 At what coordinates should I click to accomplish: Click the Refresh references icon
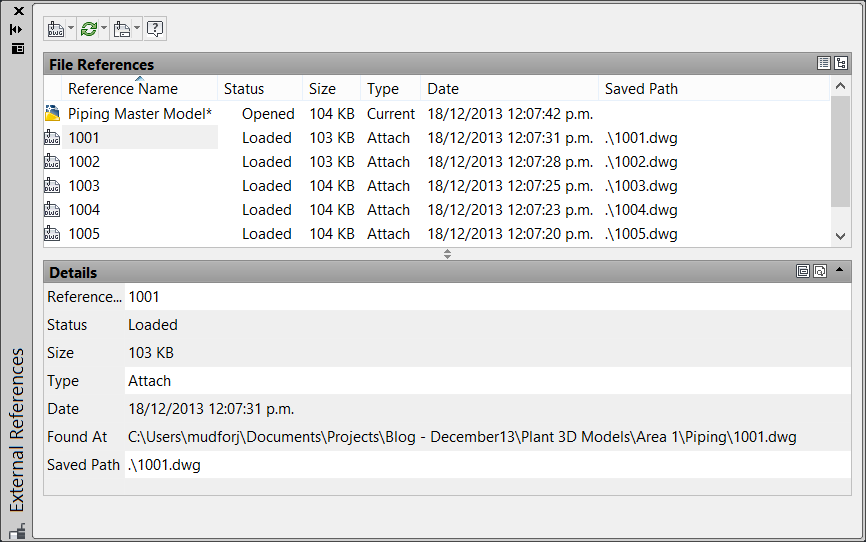coord(88,29)
